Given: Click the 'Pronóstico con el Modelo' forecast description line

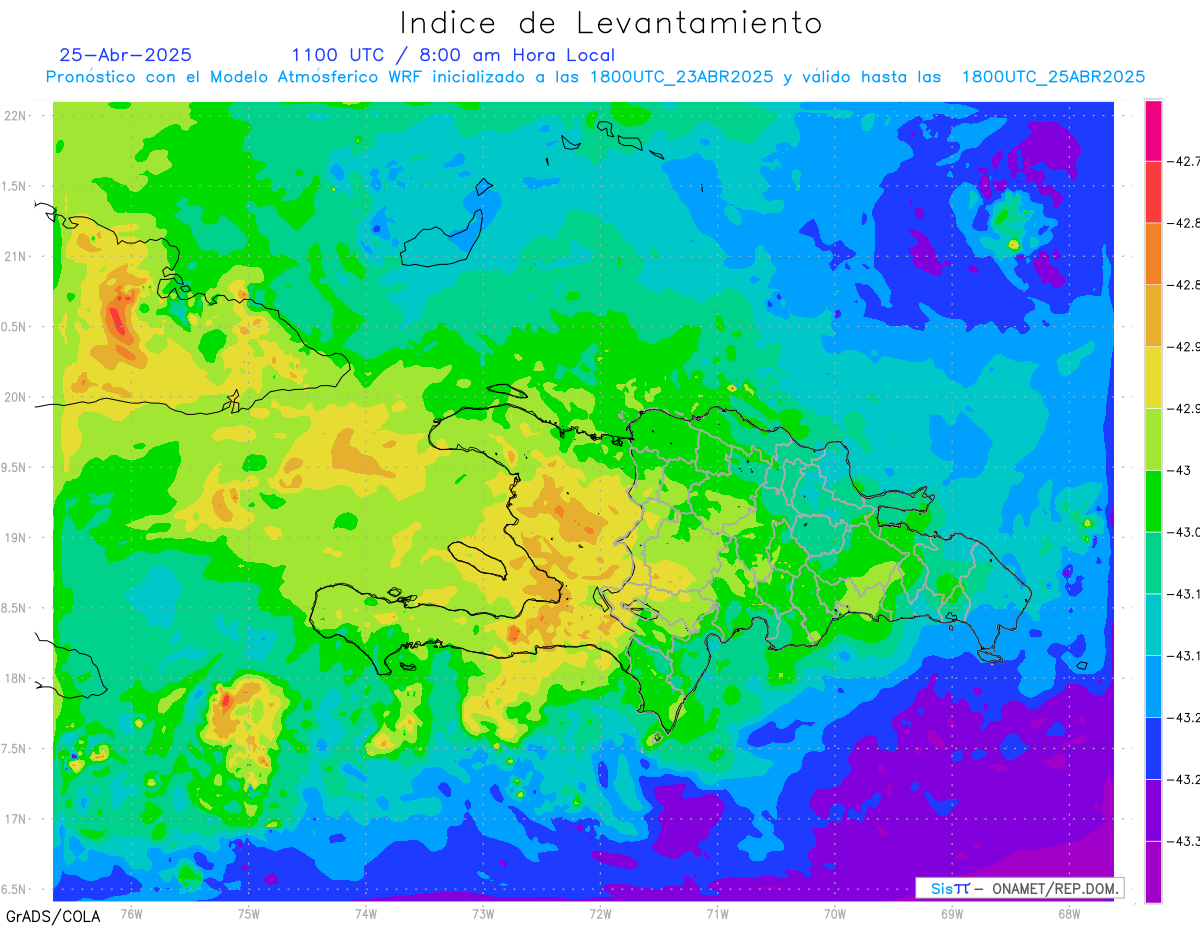Looking at the screenshot, I should click(x=595, y=77).
